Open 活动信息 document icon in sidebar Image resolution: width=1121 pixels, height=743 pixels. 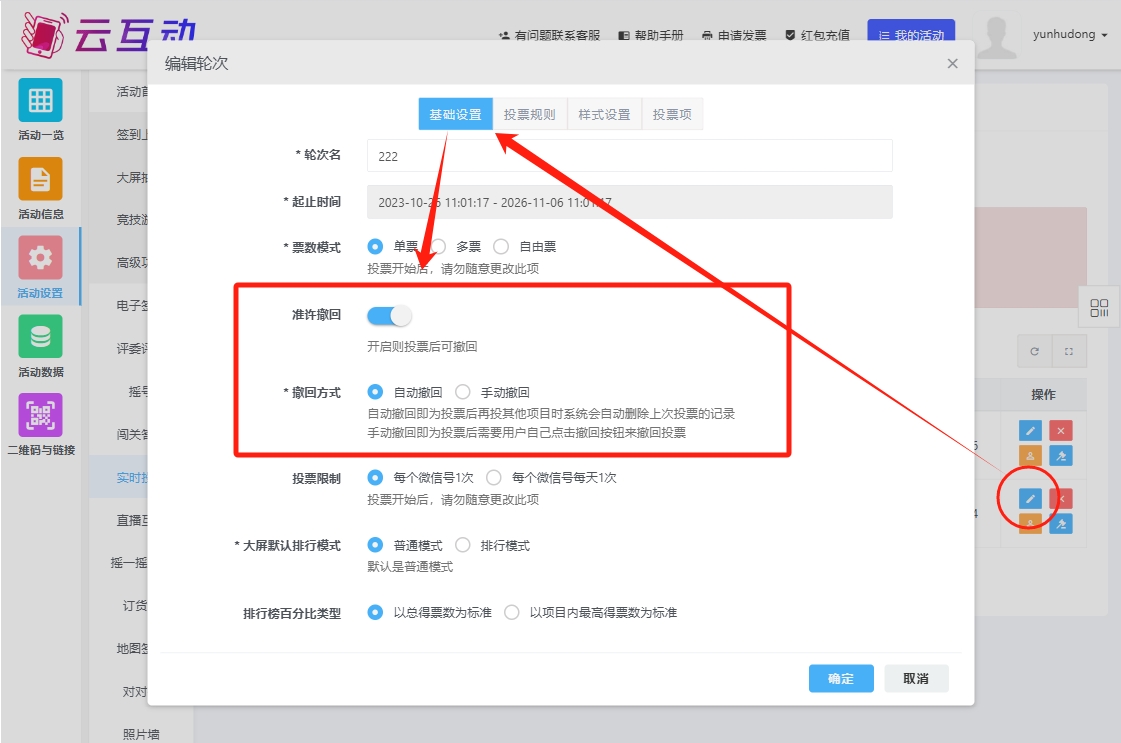pyautogui.click(x=40, y=180)
